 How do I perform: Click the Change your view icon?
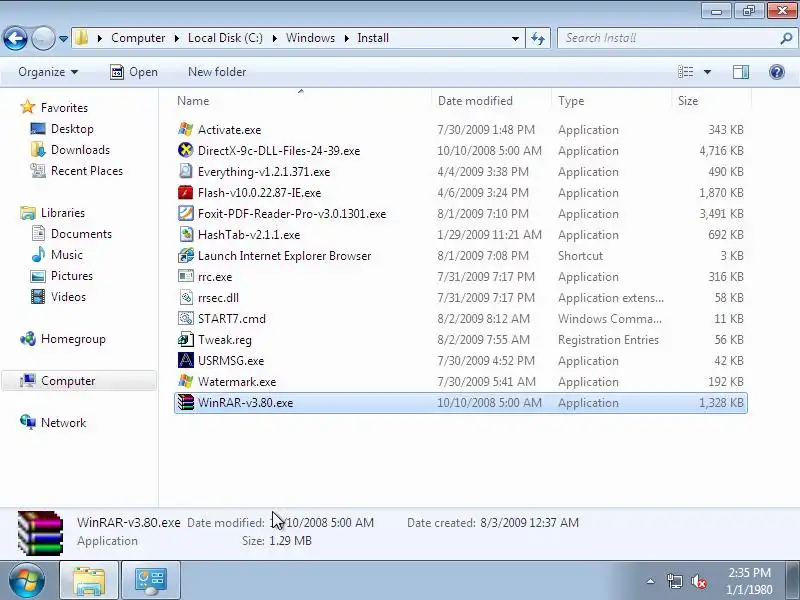(x=685, y=72)
